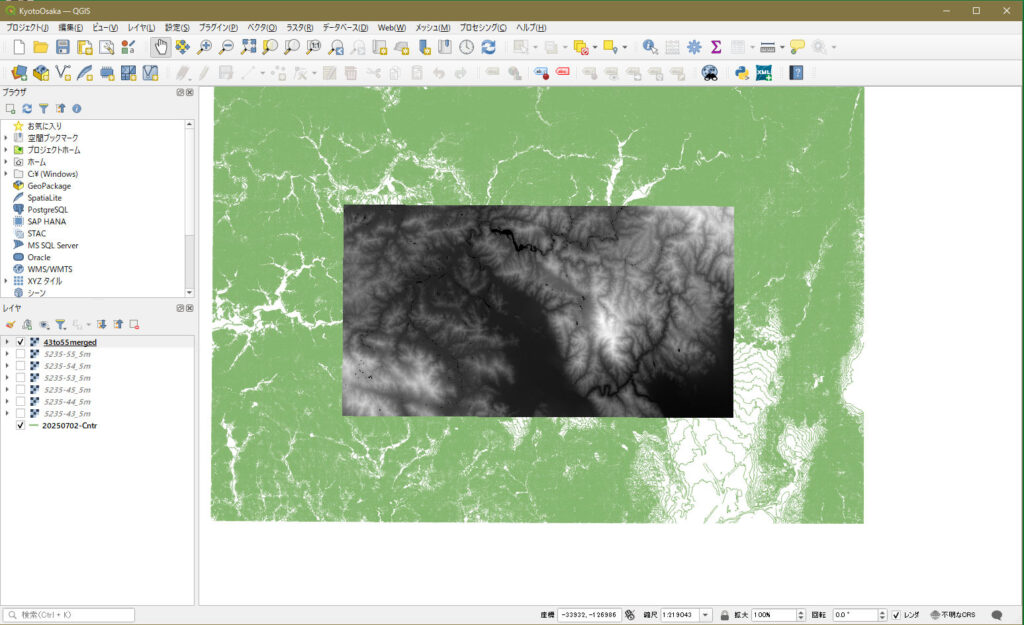This screenshot has width=1024, height=625.
Task: Open the Processing Toolbox gear icon
Action: point(694,47)
